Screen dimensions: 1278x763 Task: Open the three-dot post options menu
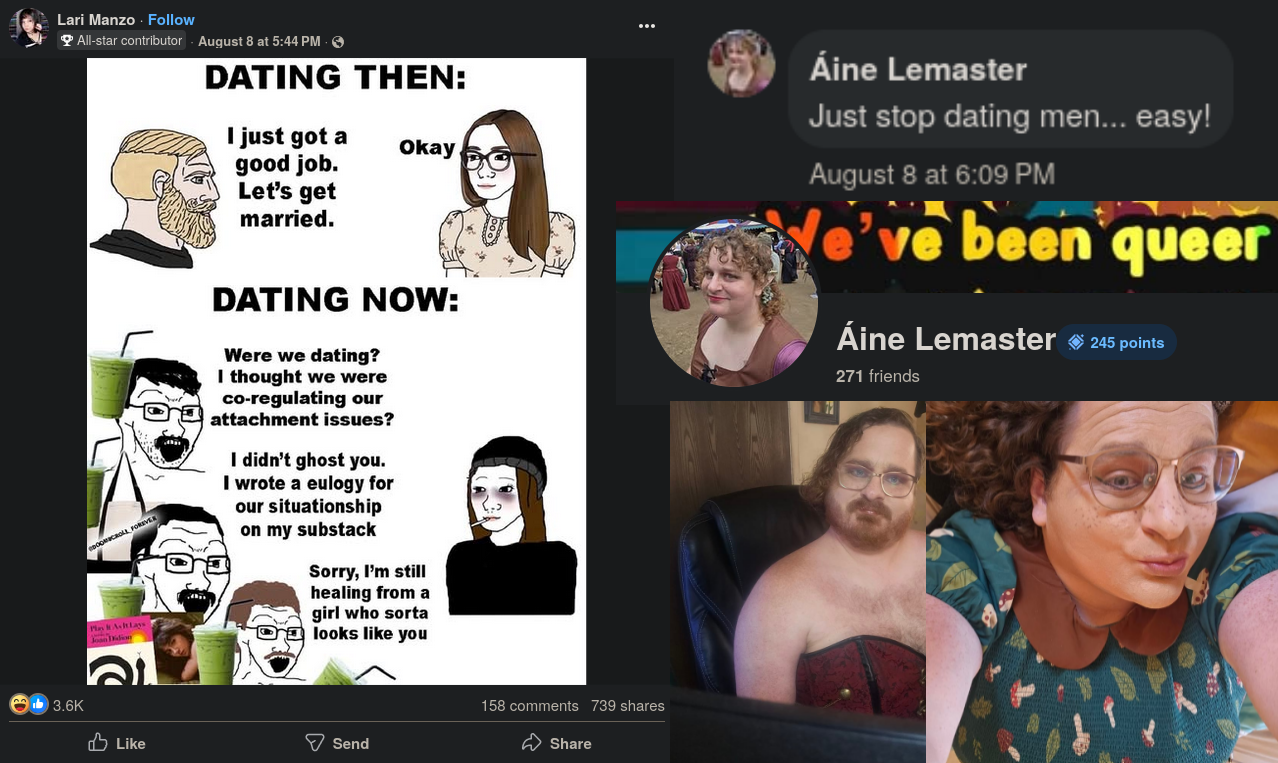click(647, 26)
